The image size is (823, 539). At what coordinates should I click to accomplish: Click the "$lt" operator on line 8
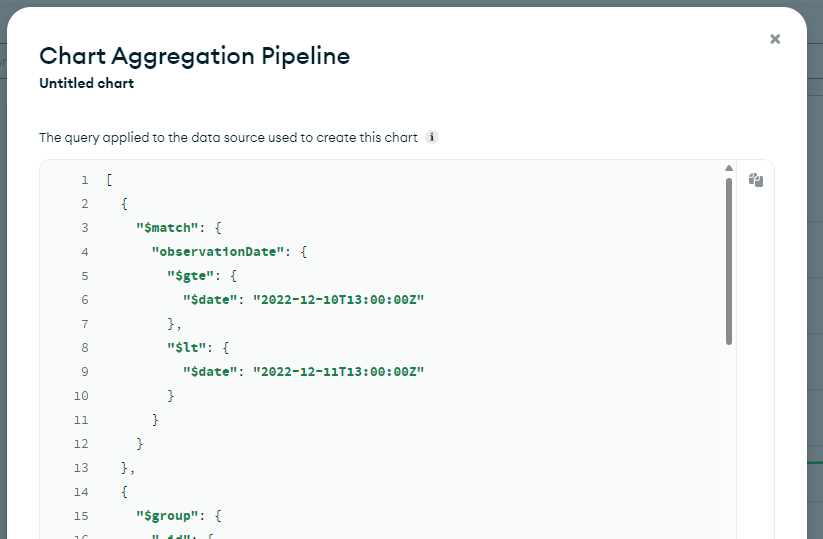185,348
